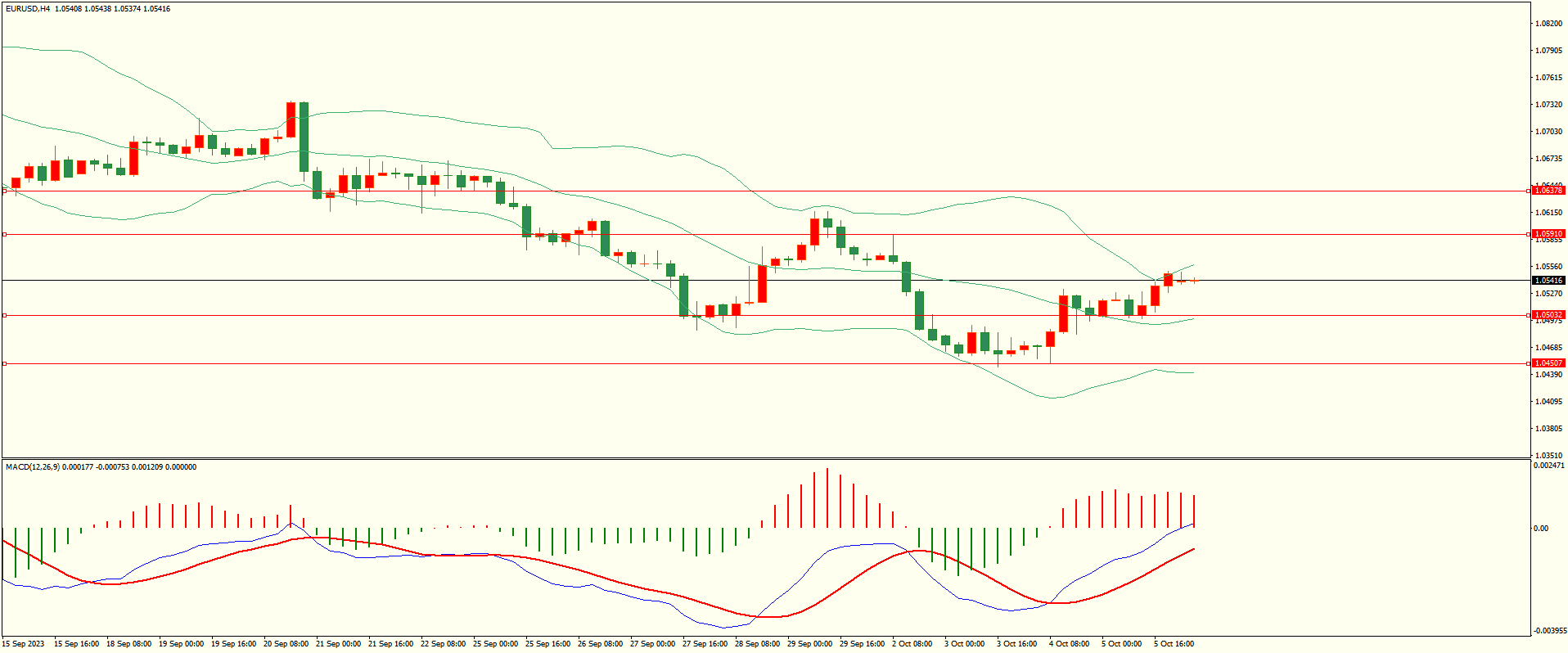Click the MACD(12,26,9) indicator label
This screenshot has width=1568, height=653.
pos(32,467)
